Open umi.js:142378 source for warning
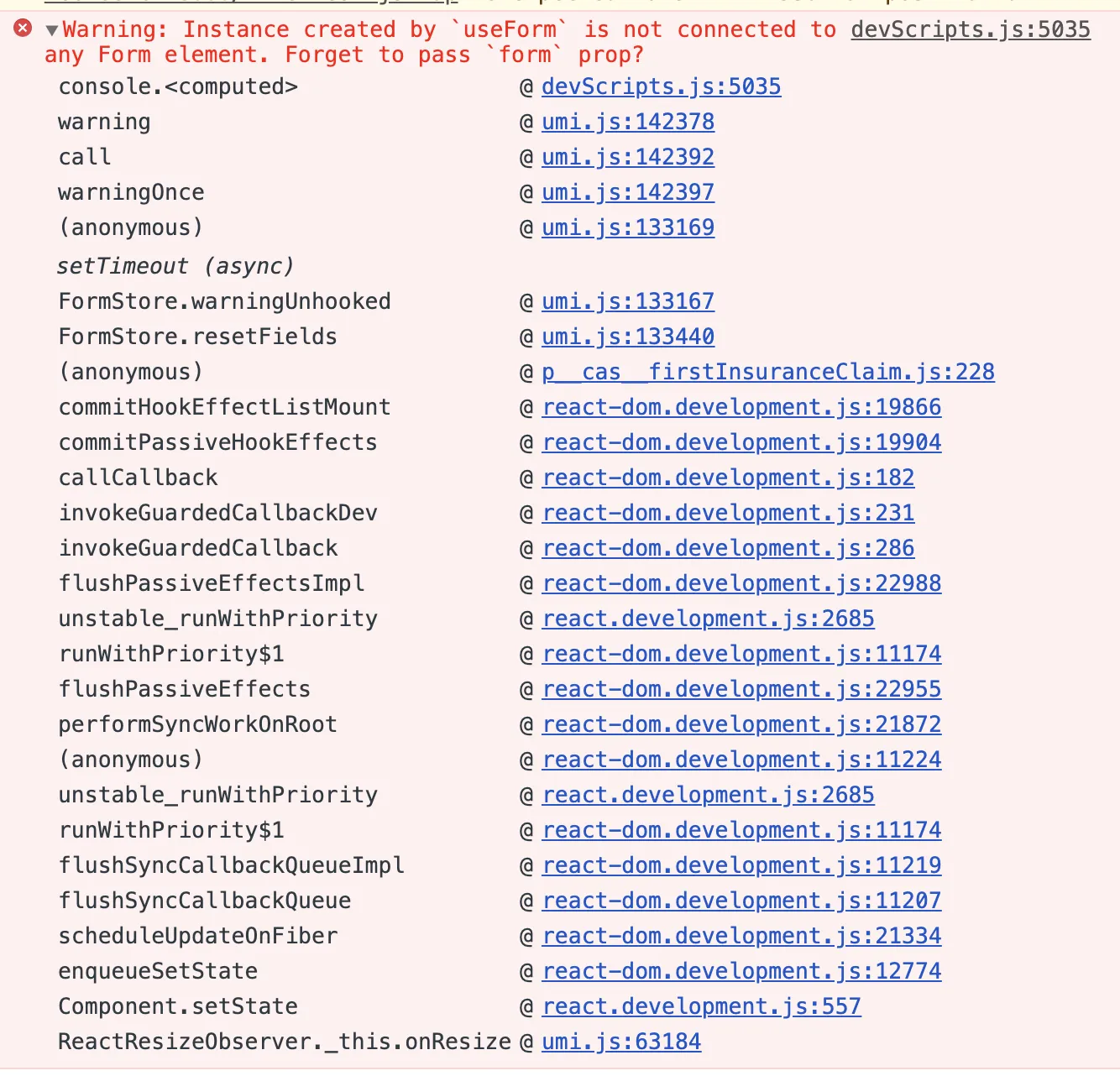The height and width of the screenshot is (1076, 1120). click(x=628, y=122)
